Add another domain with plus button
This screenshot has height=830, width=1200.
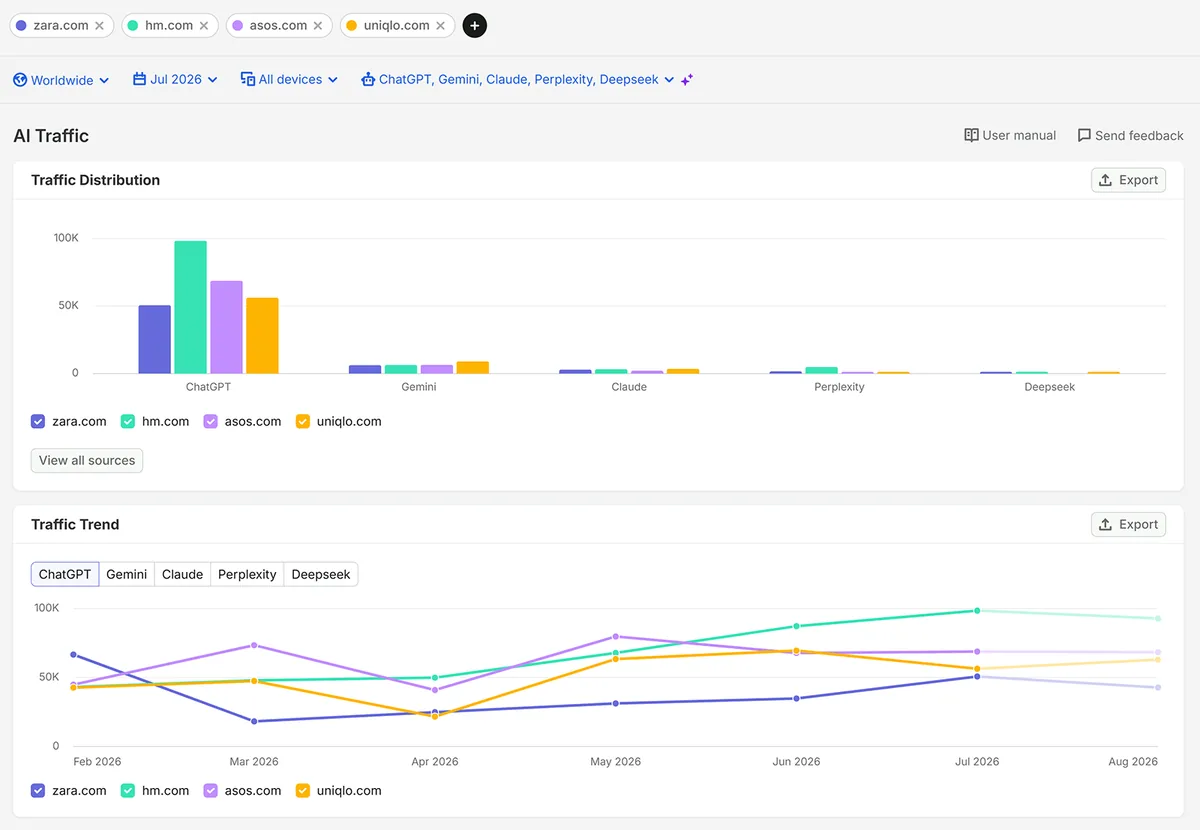coord(475,26)
